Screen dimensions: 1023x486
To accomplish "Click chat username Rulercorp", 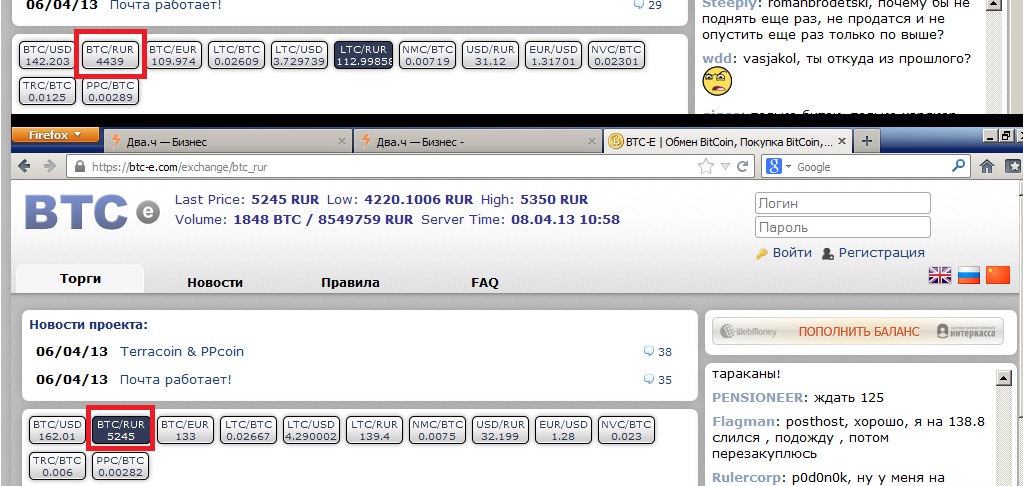I will [x=748, y=477].
